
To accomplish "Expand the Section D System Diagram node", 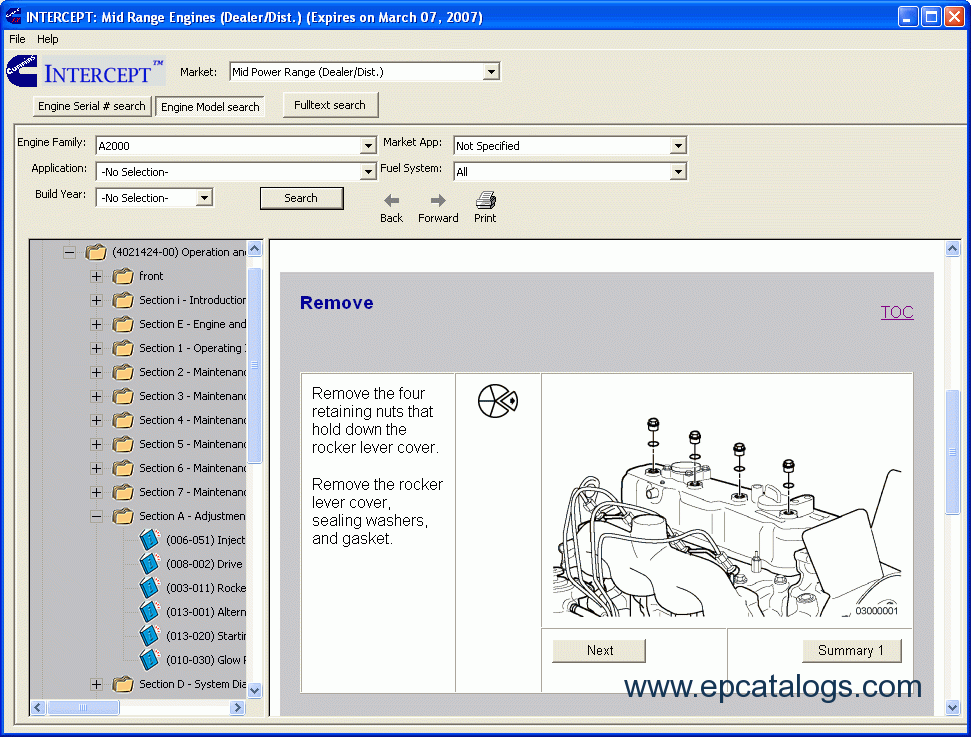I will (96, 684).
